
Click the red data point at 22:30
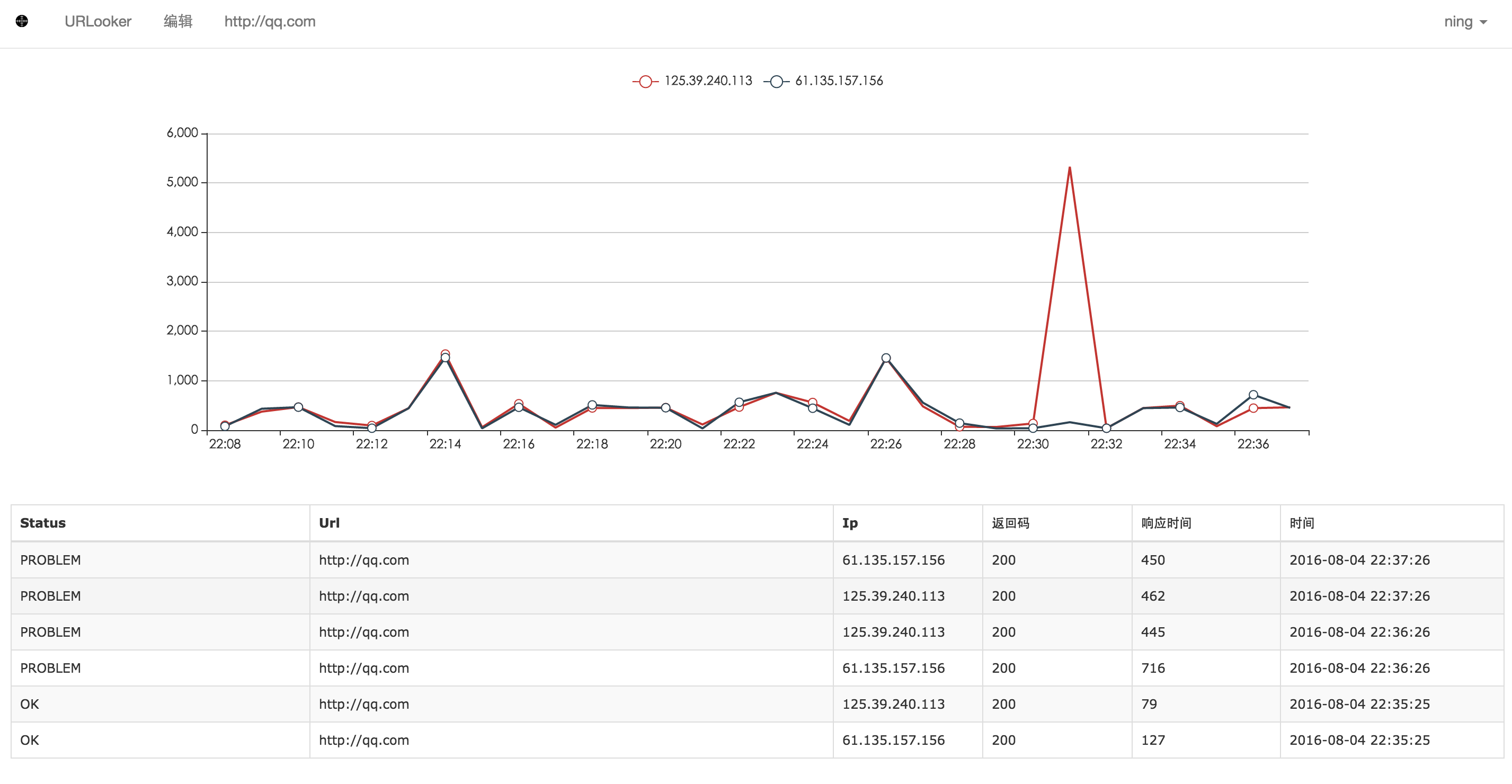[x=1033, y=423]
